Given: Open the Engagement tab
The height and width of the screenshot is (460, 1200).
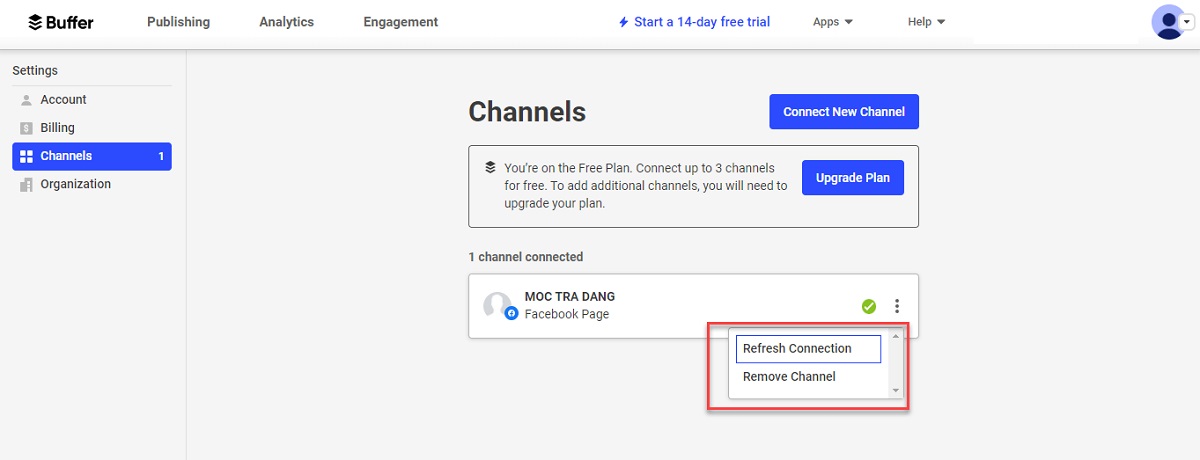Looking at the screenshot, I should click(400, 22).
